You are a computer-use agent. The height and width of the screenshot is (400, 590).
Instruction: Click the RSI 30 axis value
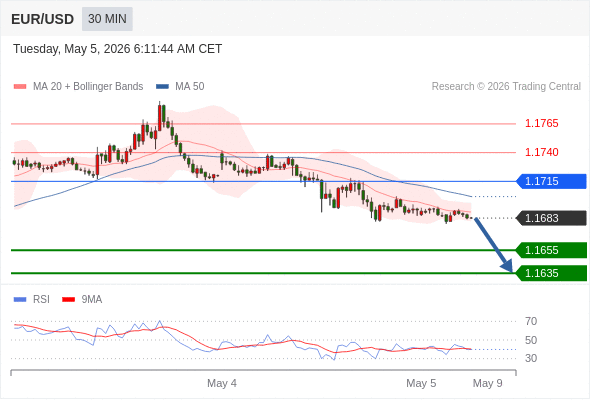tap(531, 358)
